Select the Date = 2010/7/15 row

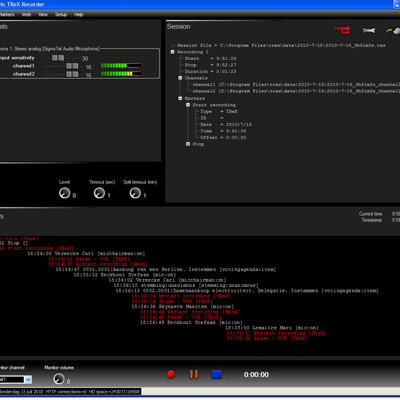[x=226, y=124]
